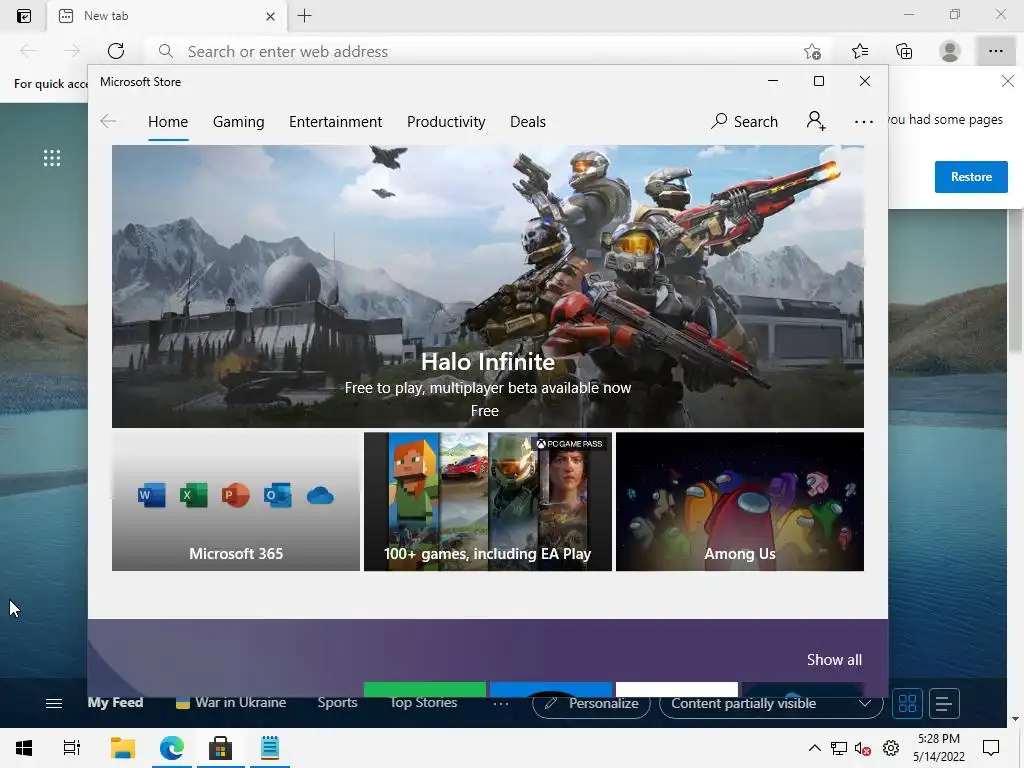
Task: Open Search in Microsoft Store
Action: [744, 121]
